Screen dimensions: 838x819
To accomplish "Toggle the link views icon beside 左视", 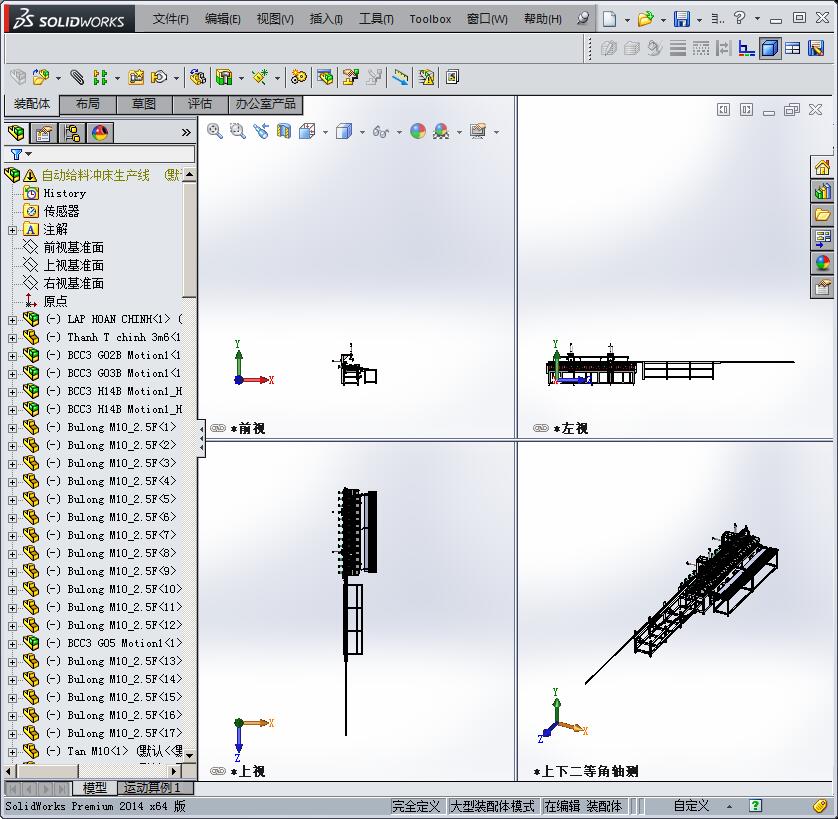I will pos(540,428).
